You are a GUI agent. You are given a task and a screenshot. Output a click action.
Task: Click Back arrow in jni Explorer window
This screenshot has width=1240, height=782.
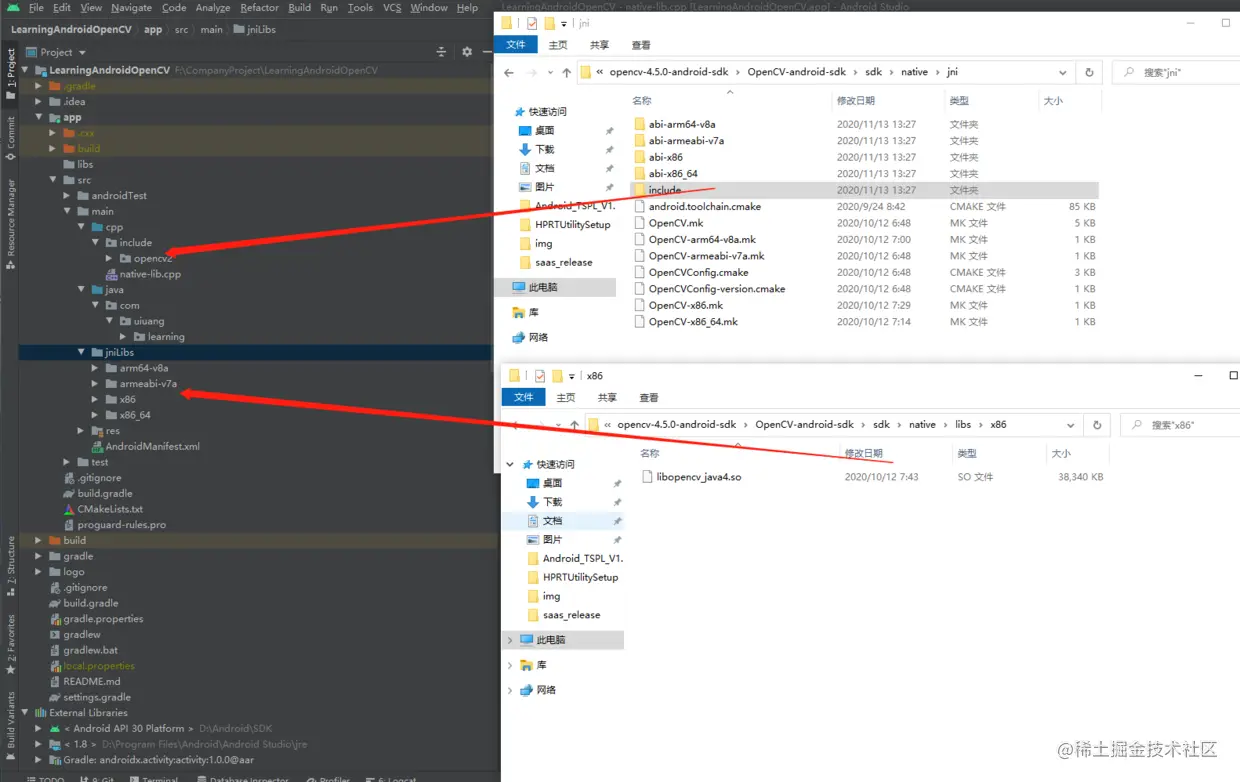509,72
